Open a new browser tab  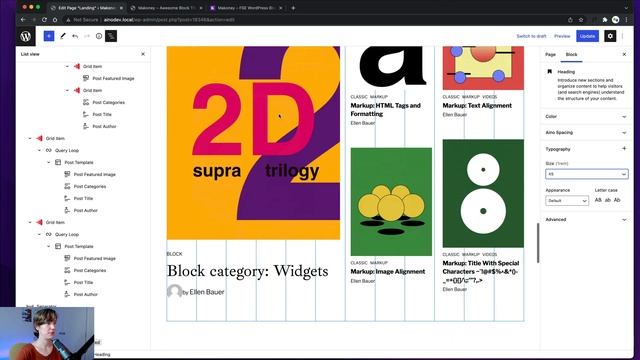point(293,8)
